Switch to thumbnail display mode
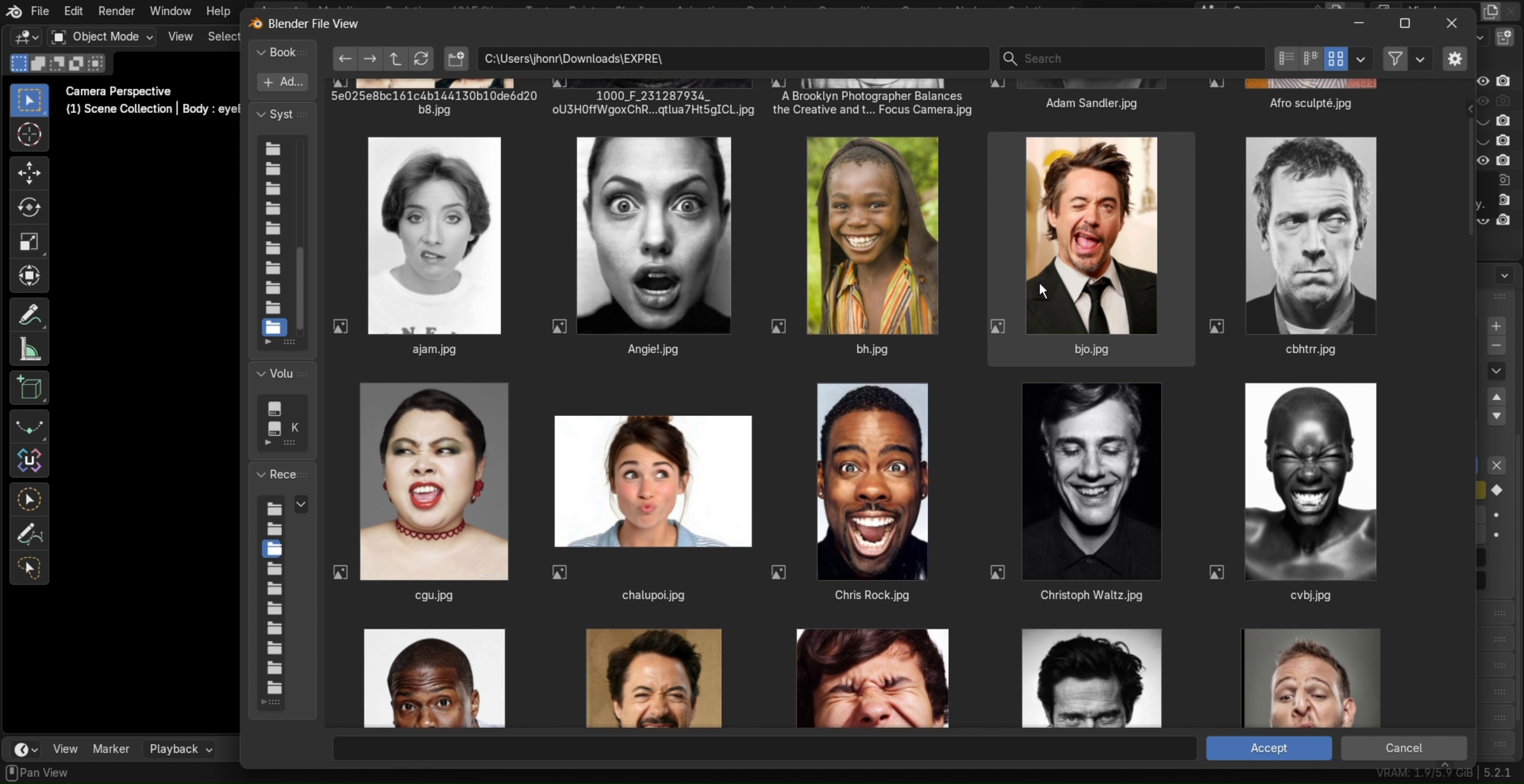Viewport: 1524px width, 784px height. coord(1336,59)
